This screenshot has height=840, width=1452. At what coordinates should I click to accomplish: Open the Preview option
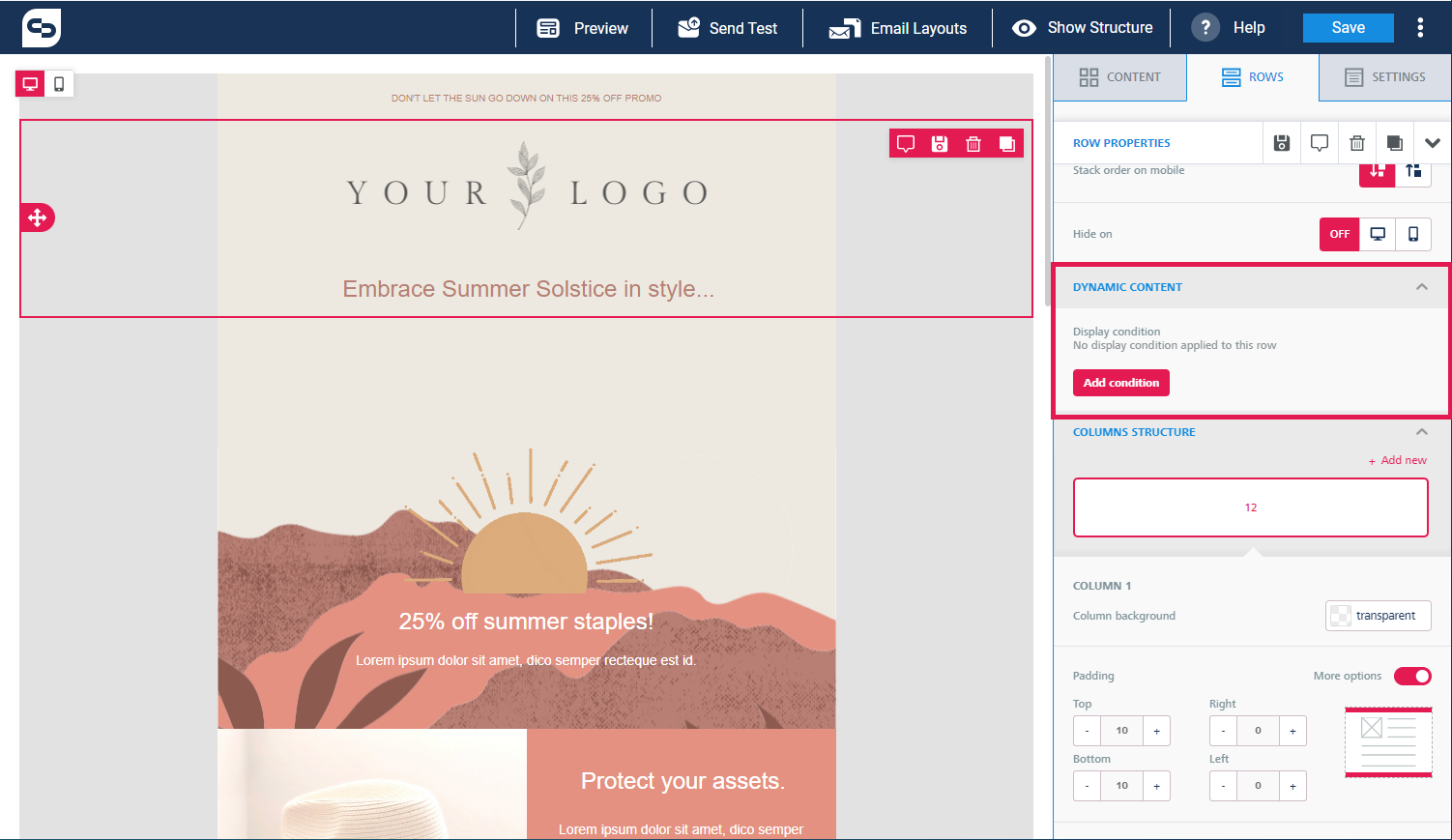click(x=583, y=28)
